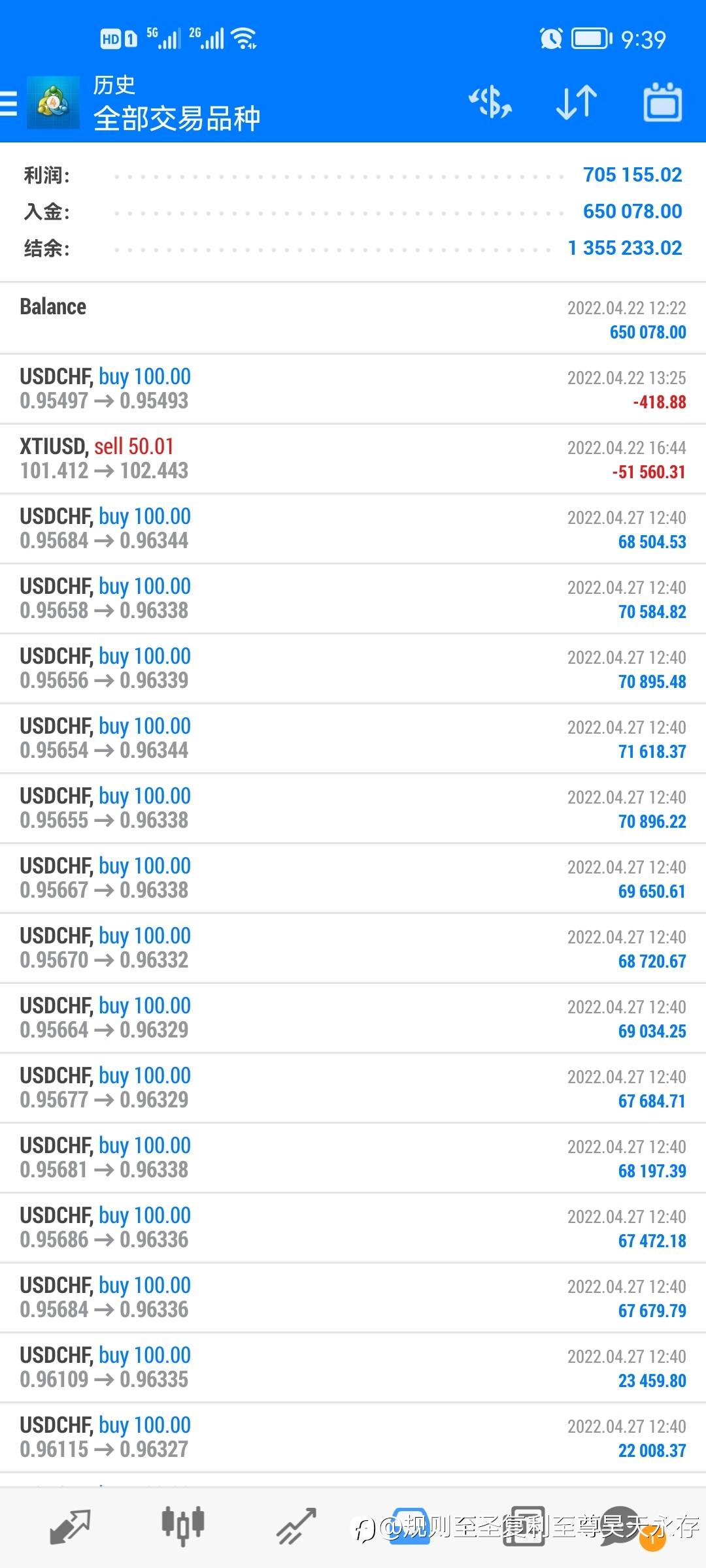Tap the sort arrows icon
706x1568 pixels.
(576, 103)
